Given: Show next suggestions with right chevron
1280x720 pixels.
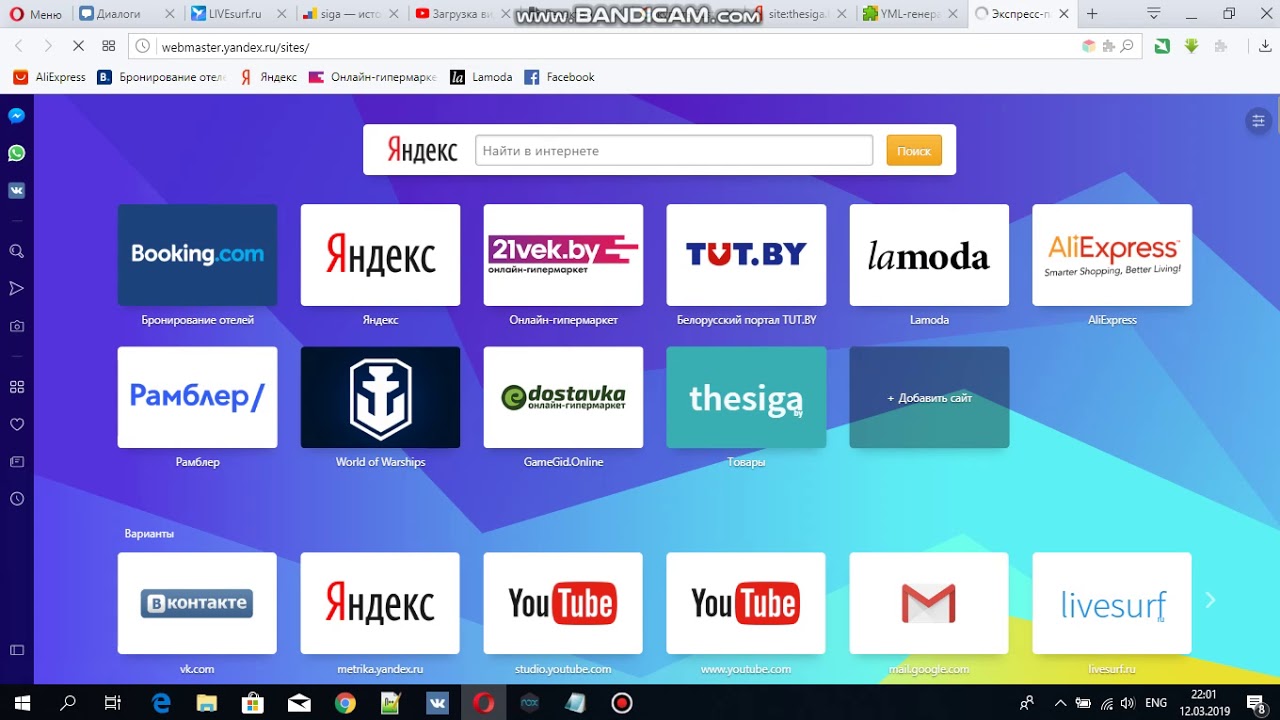Looking at the screenshot, I should pos(1210,600).
